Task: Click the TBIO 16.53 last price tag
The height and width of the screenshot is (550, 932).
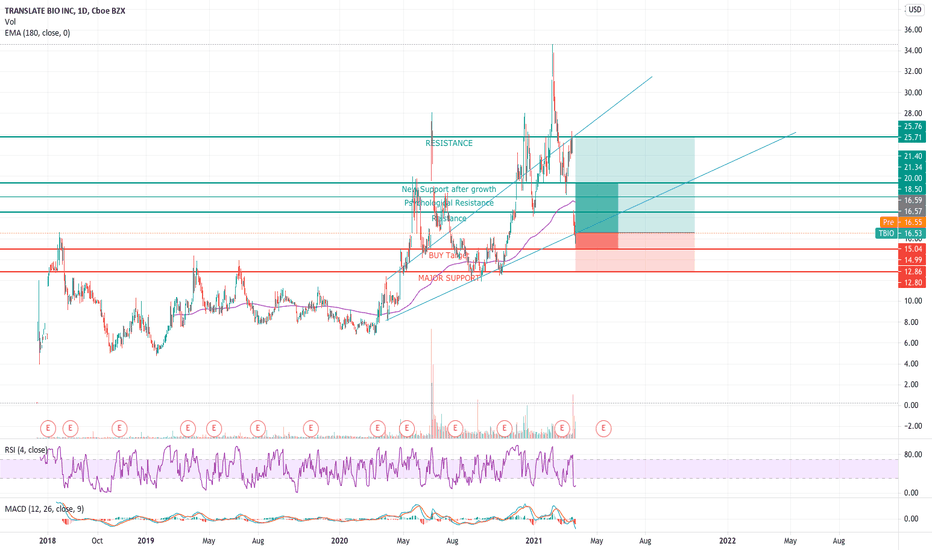Action: [x=900, y=233]
